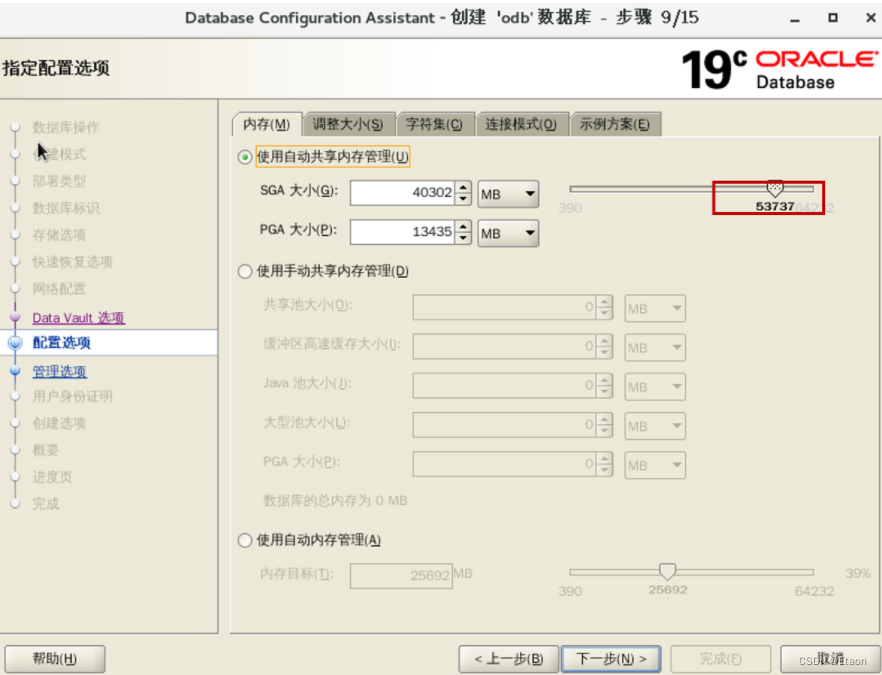Open the 连接模式(O) tab

coord(521,124)
